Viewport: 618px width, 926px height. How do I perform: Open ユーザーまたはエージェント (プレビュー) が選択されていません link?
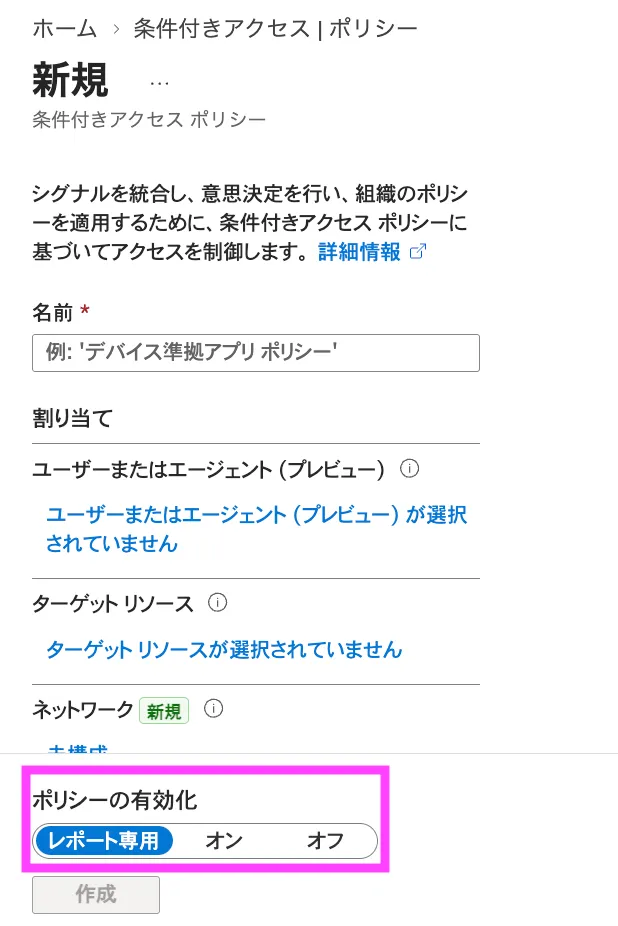point(256,529)
